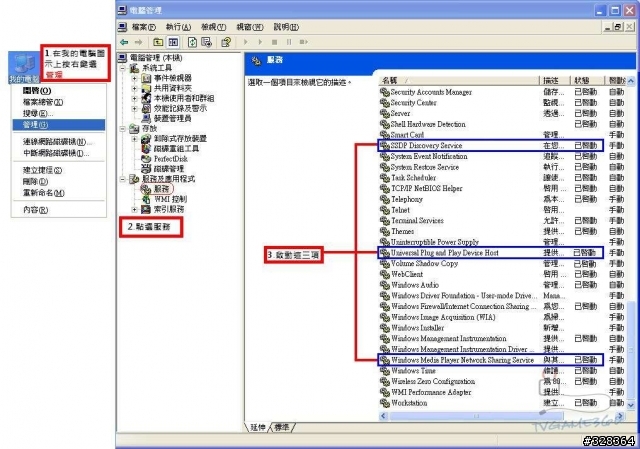Click the gear icon beside Telnet
This screenshot has width=640, height=449.
(384, 210)
